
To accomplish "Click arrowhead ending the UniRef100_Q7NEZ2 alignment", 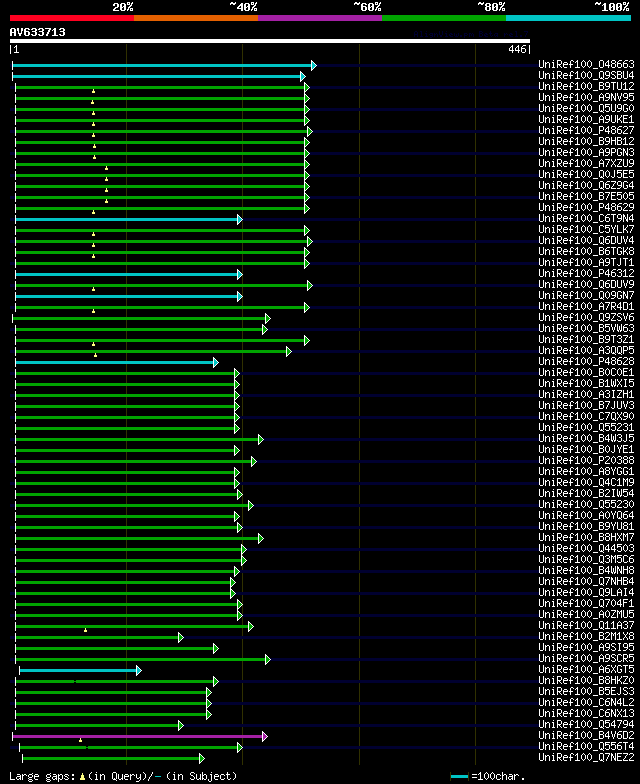I will [x=202, y=758].
